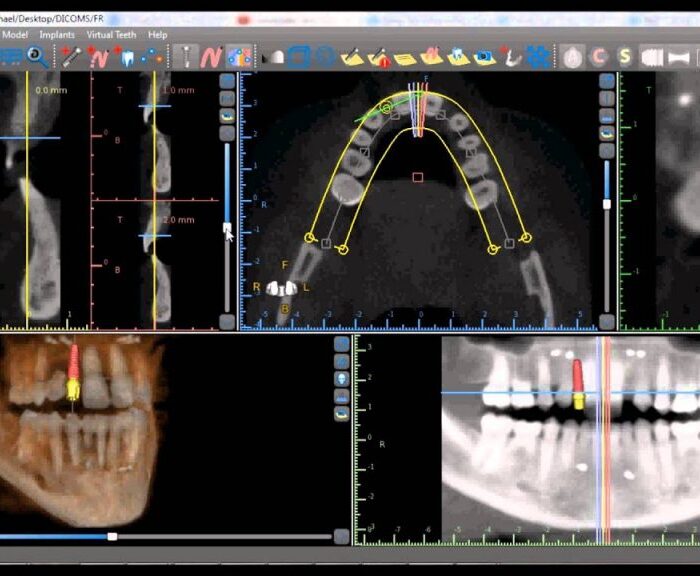Click the red center square on arch
The height and width of the screenshot is (576, 700).
418,178
